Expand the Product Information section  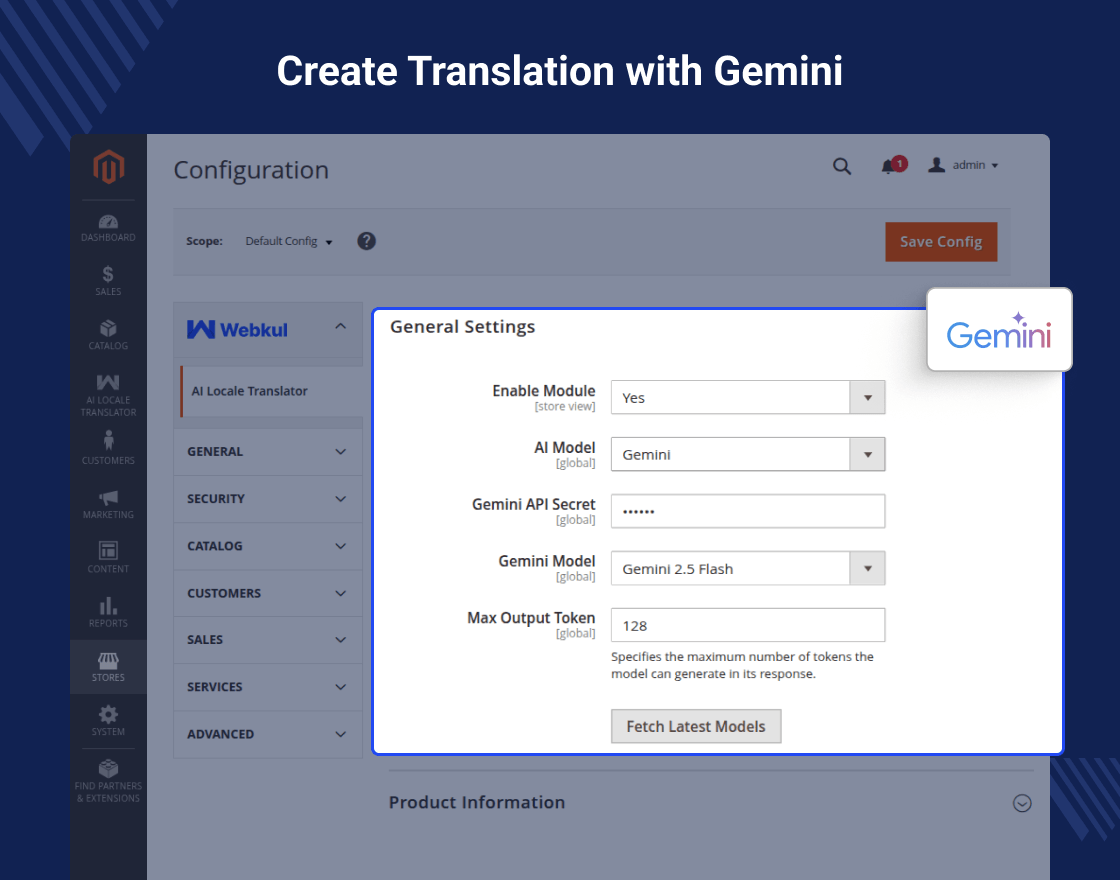click(1021, 802)
